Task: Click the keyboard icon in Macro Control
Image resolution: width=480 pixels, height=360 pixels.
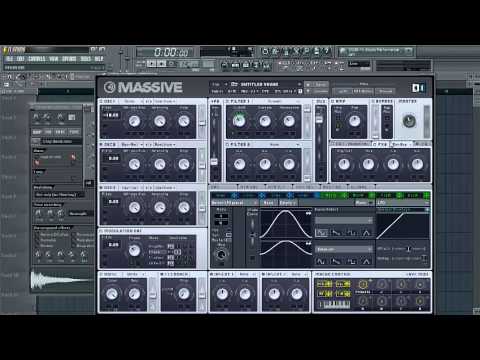Action: click(334, 304)
